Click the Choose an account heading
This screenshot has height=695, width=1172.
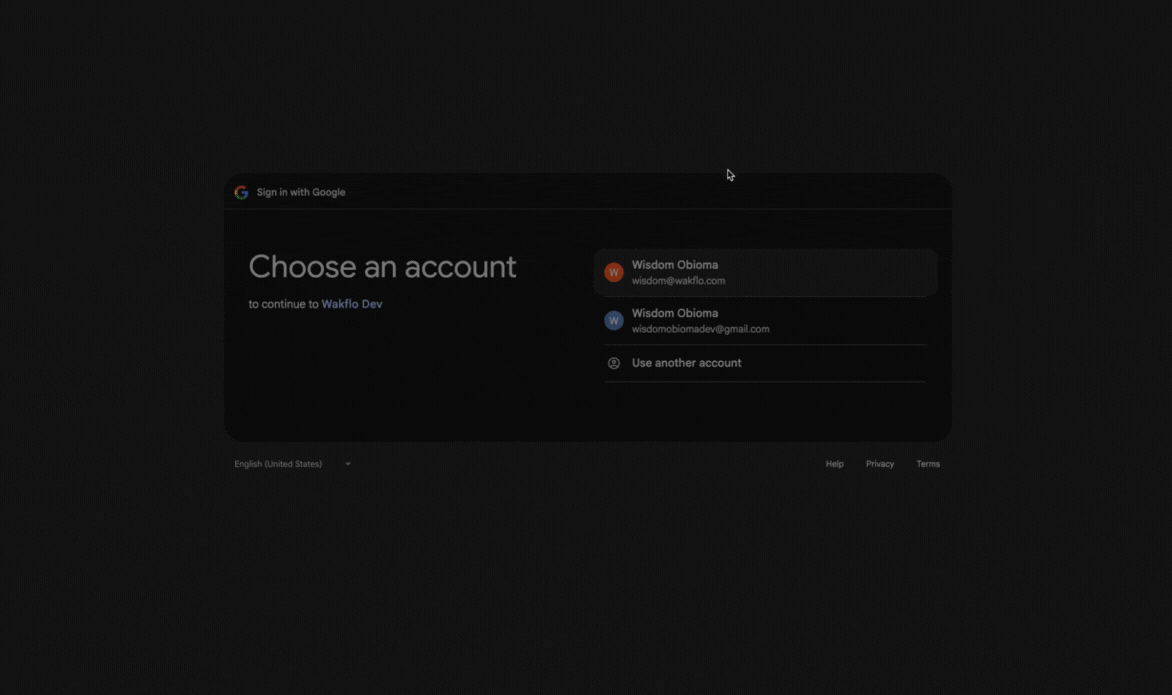pos(383,266)
